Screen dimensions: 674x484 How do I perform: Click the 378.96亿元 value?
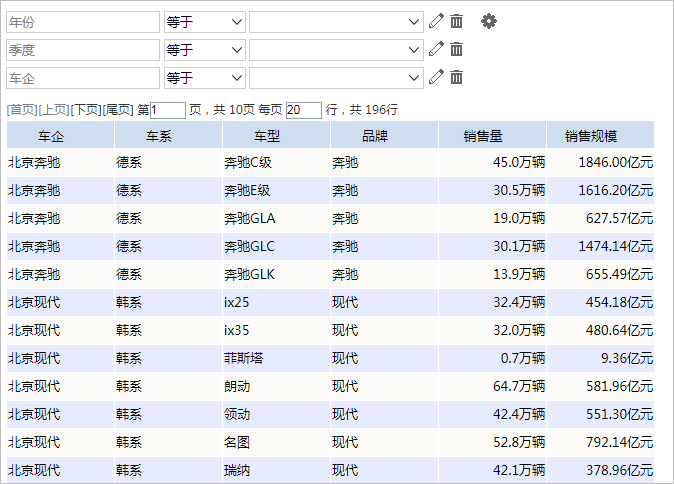(619, 470)
